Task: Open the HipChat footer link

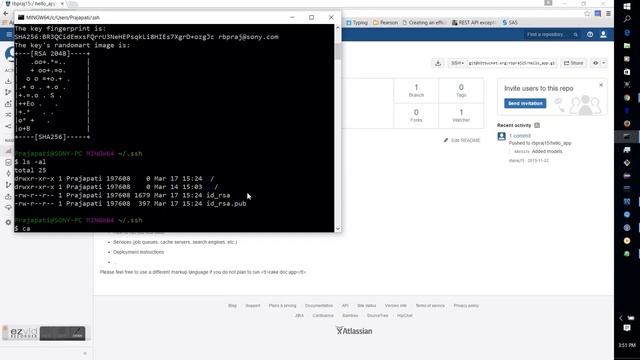Action: click(404, 316)
